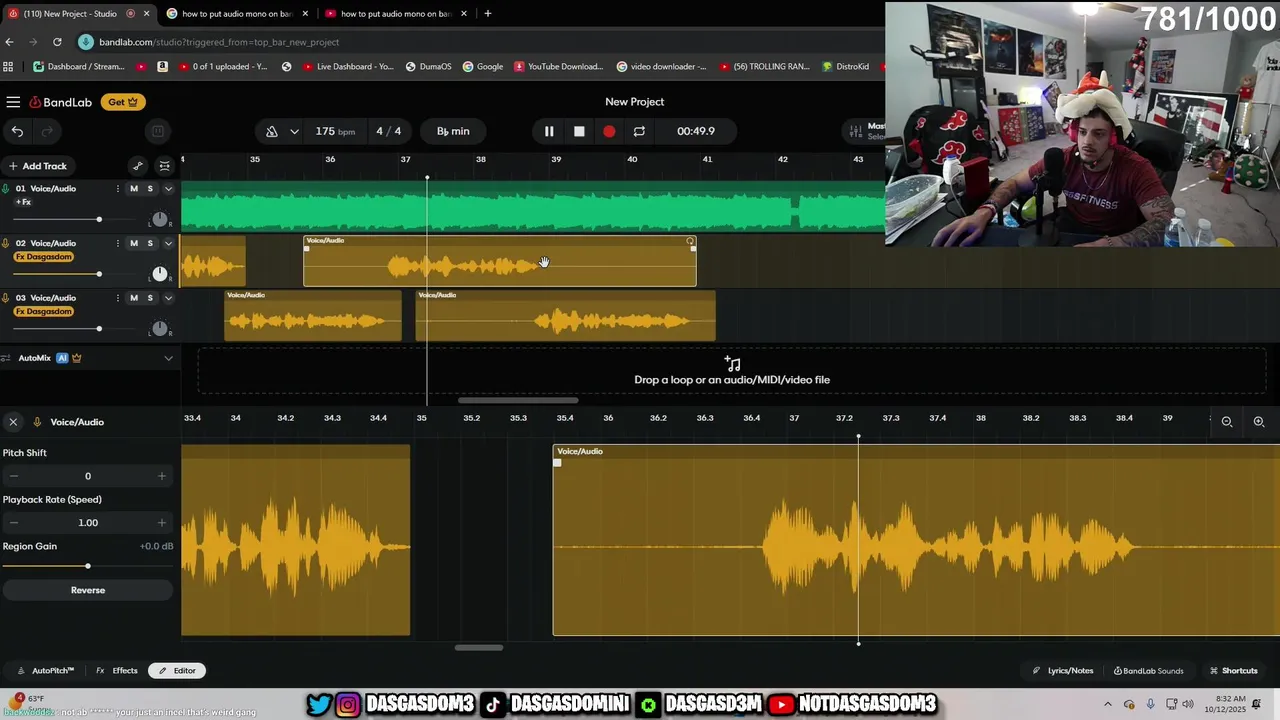Mute track 01 Voice/Audio

pyautogui.click(x=134, y=188)
